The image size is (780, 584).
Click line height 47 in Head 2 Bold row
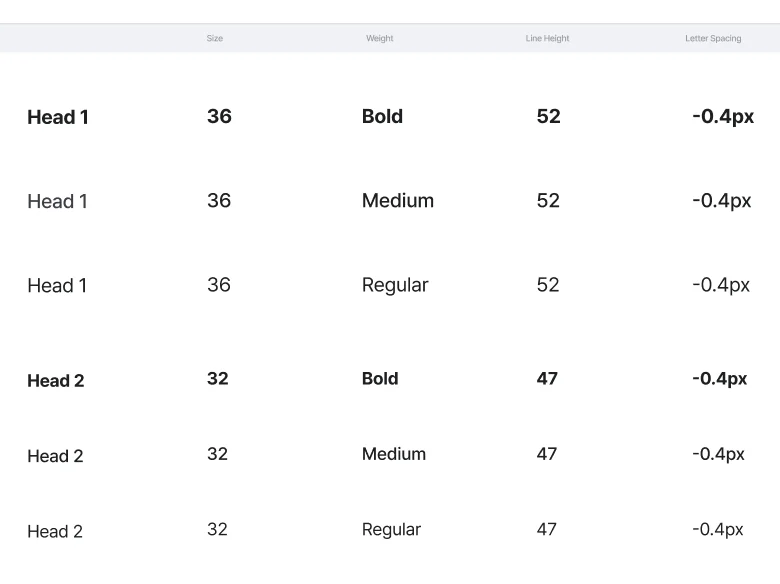coord(547,378)
